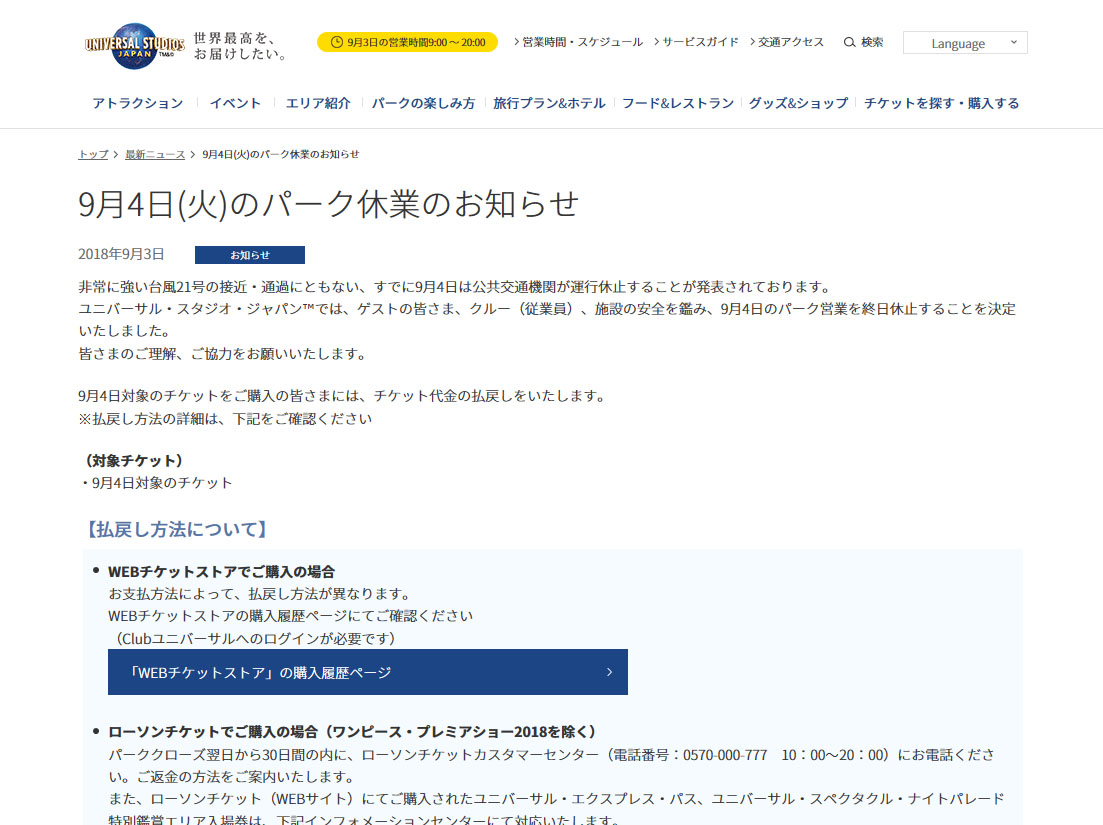Select フード&レストラン menu item

click(x=678, y=103)
